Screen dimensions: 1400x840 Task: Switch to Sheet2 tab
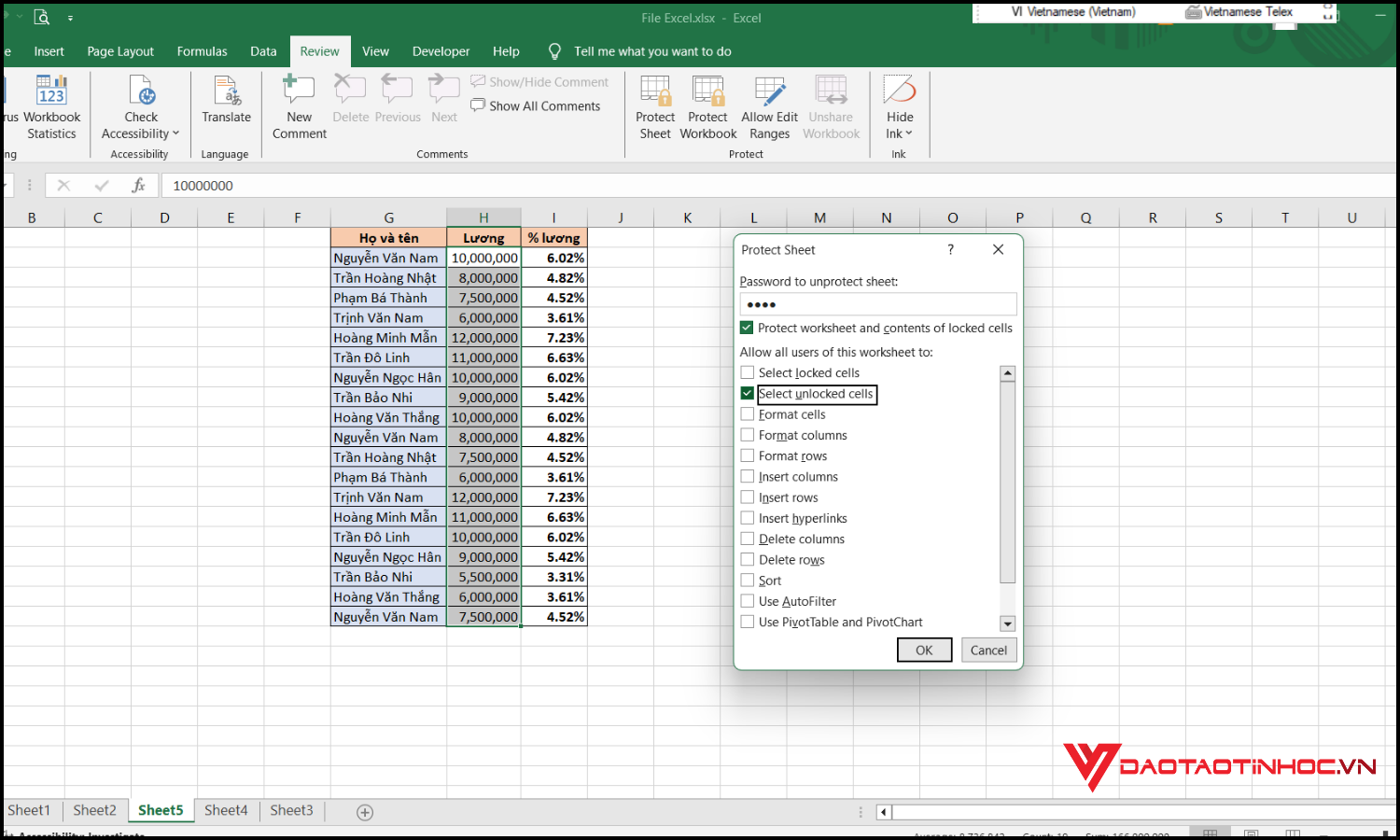(94, 810)
